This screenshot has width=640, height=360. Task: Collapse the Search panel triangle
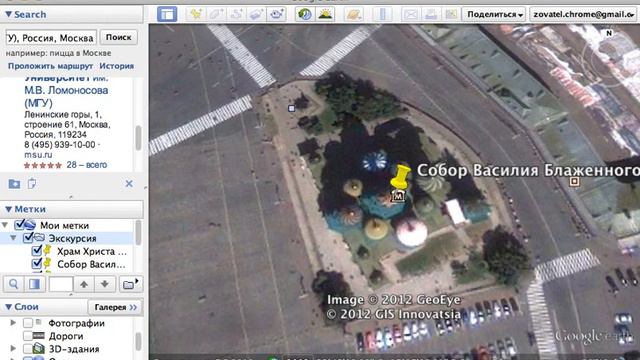[x=8, y=14]
